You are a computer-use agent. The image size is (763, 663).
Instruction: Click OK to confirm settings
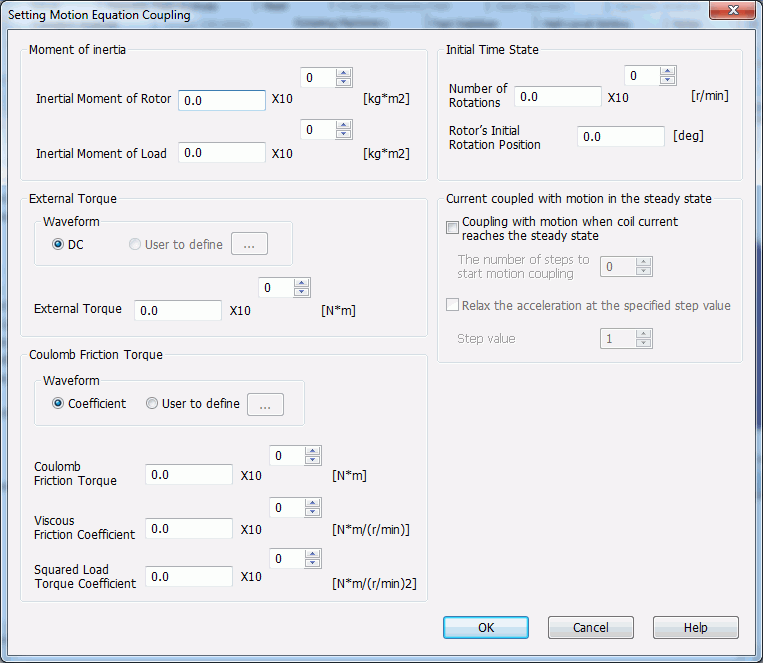click(x=486, y=627)
